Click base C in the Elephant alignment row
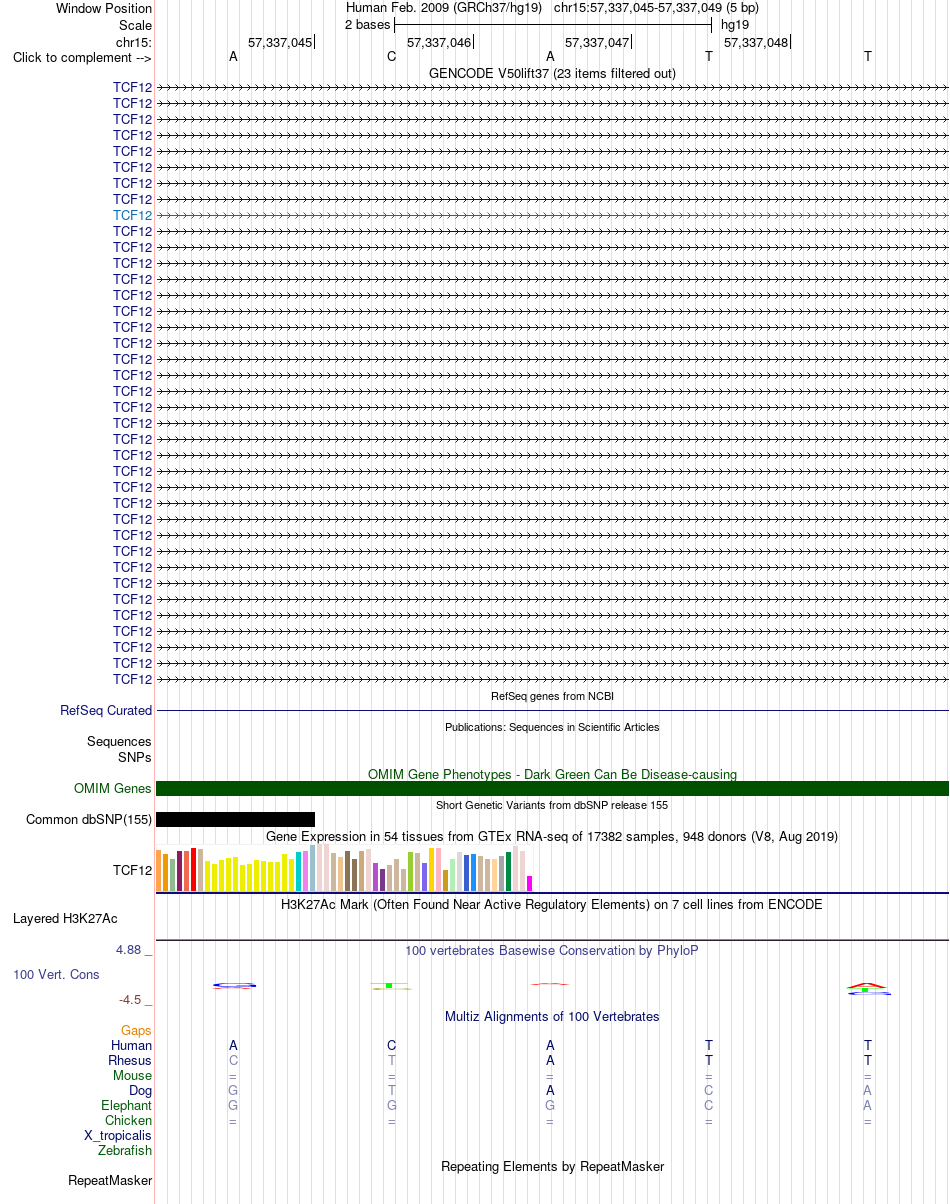 point(709,1105)
